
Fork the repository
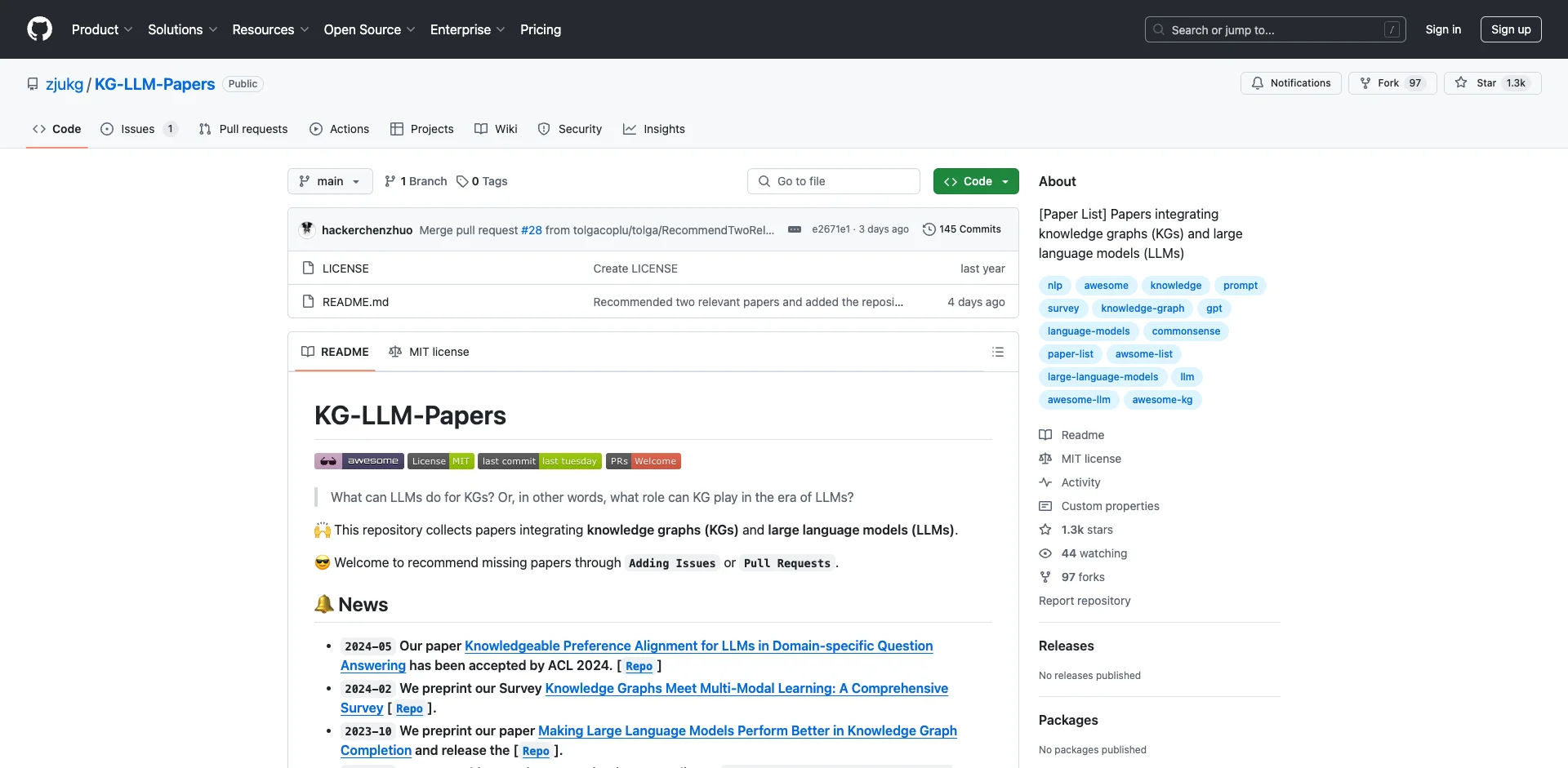tap(1392, 83)
